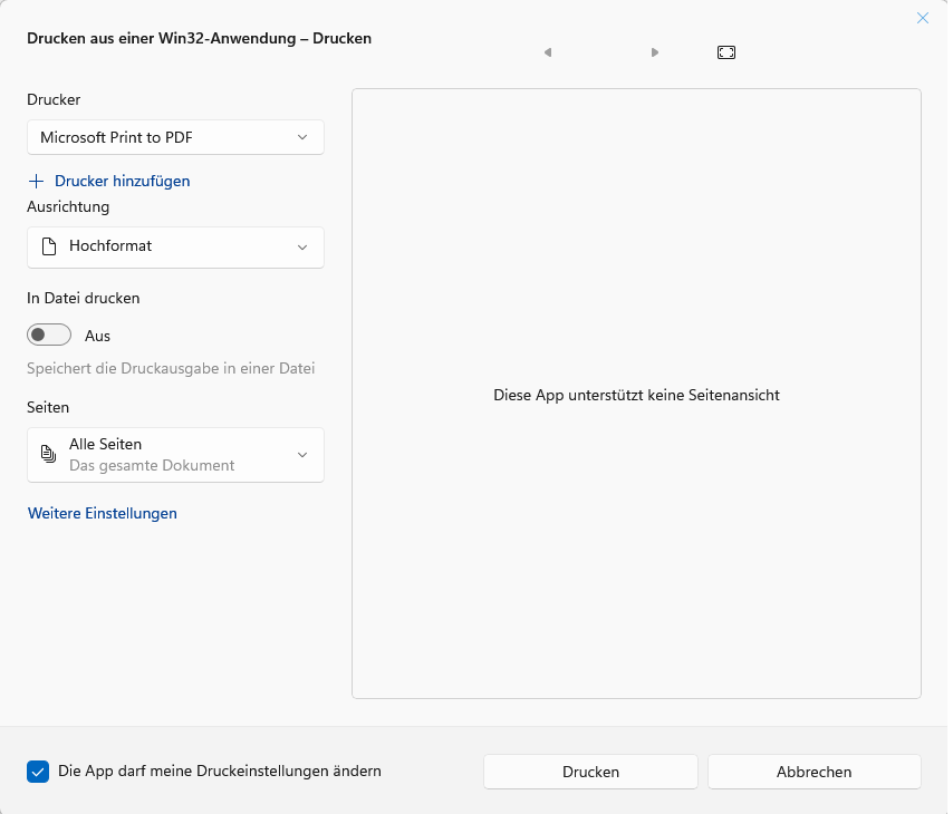Click the 'Seiten' section label
The image size is (948, 814).
[x=48, y=408]
